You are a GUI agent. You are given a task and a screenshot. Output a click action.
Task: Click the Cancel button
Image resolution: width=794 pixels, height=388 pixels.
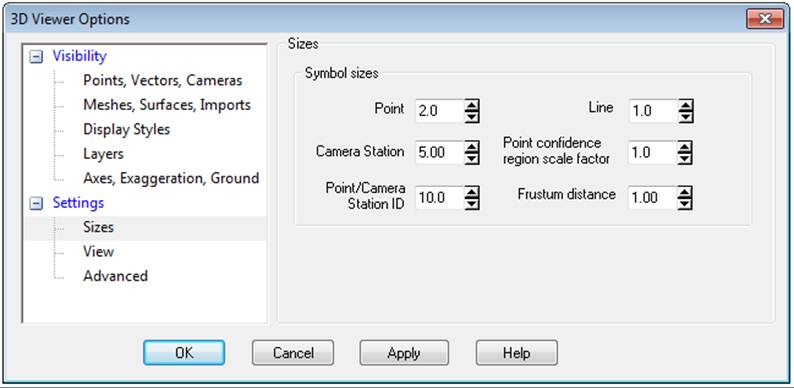click(293, 353)
